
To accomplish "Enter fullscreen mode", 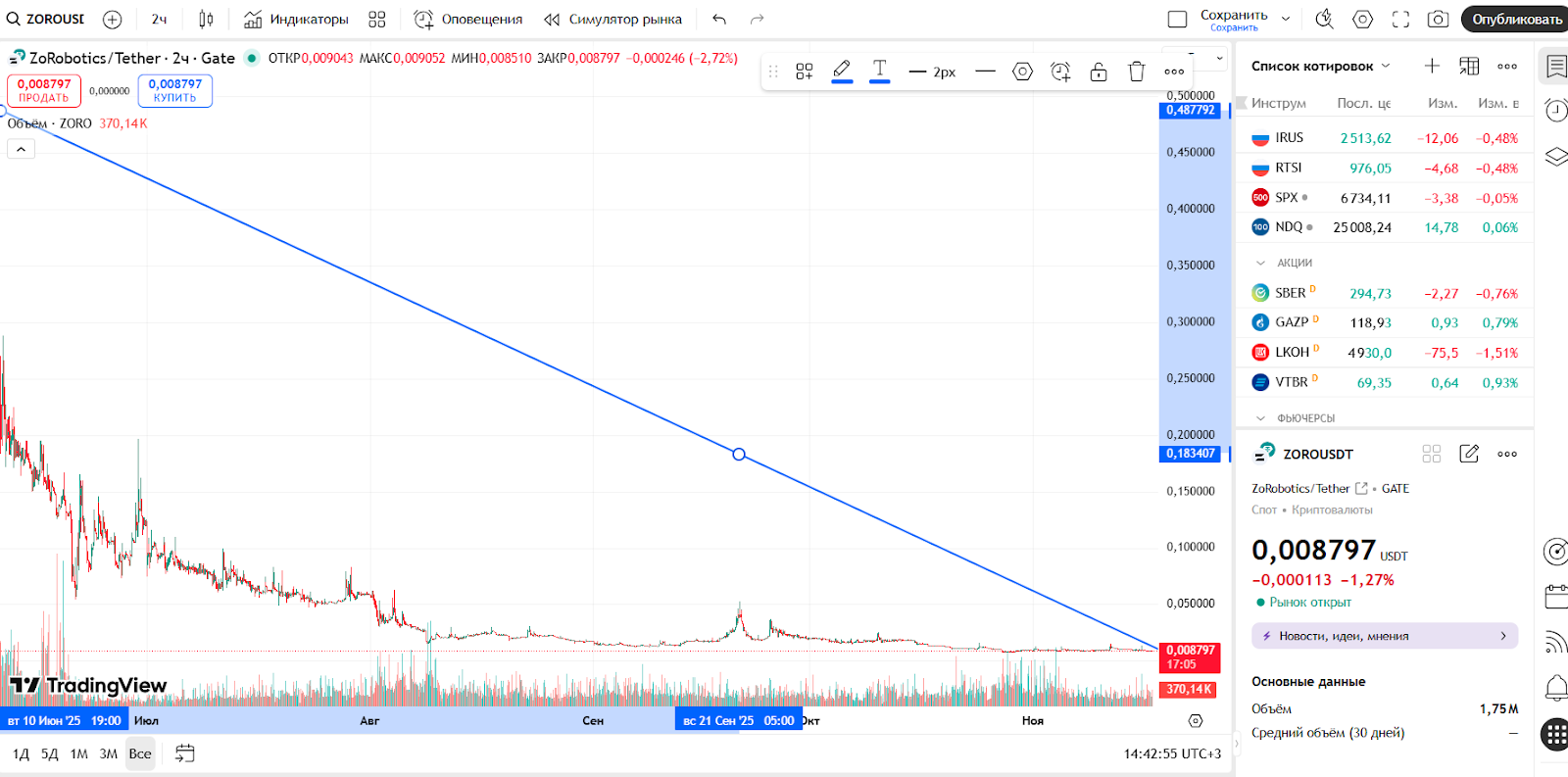I will 1400,19.
